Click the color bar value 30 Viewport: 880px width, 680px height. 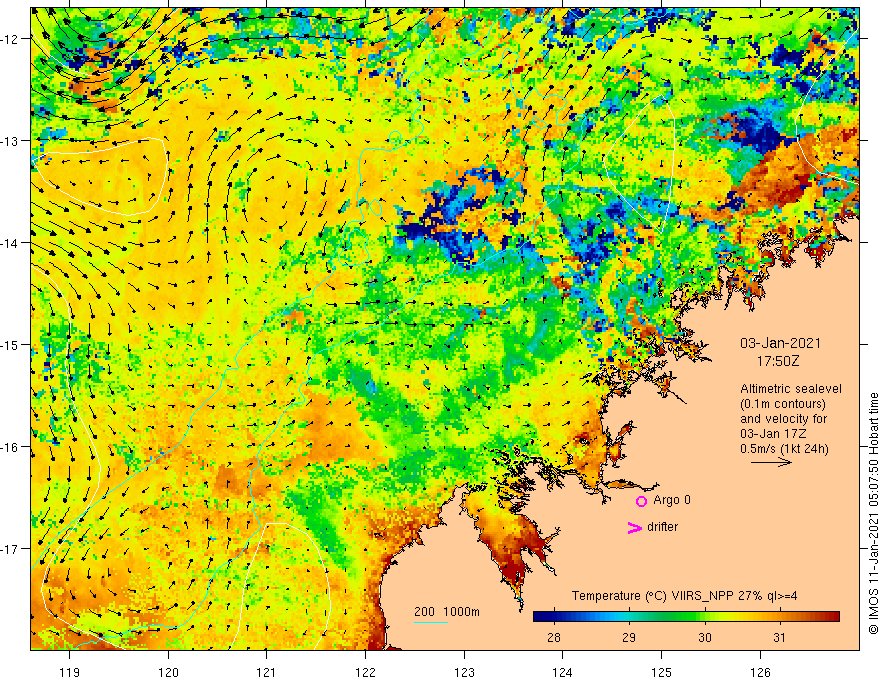704,637
